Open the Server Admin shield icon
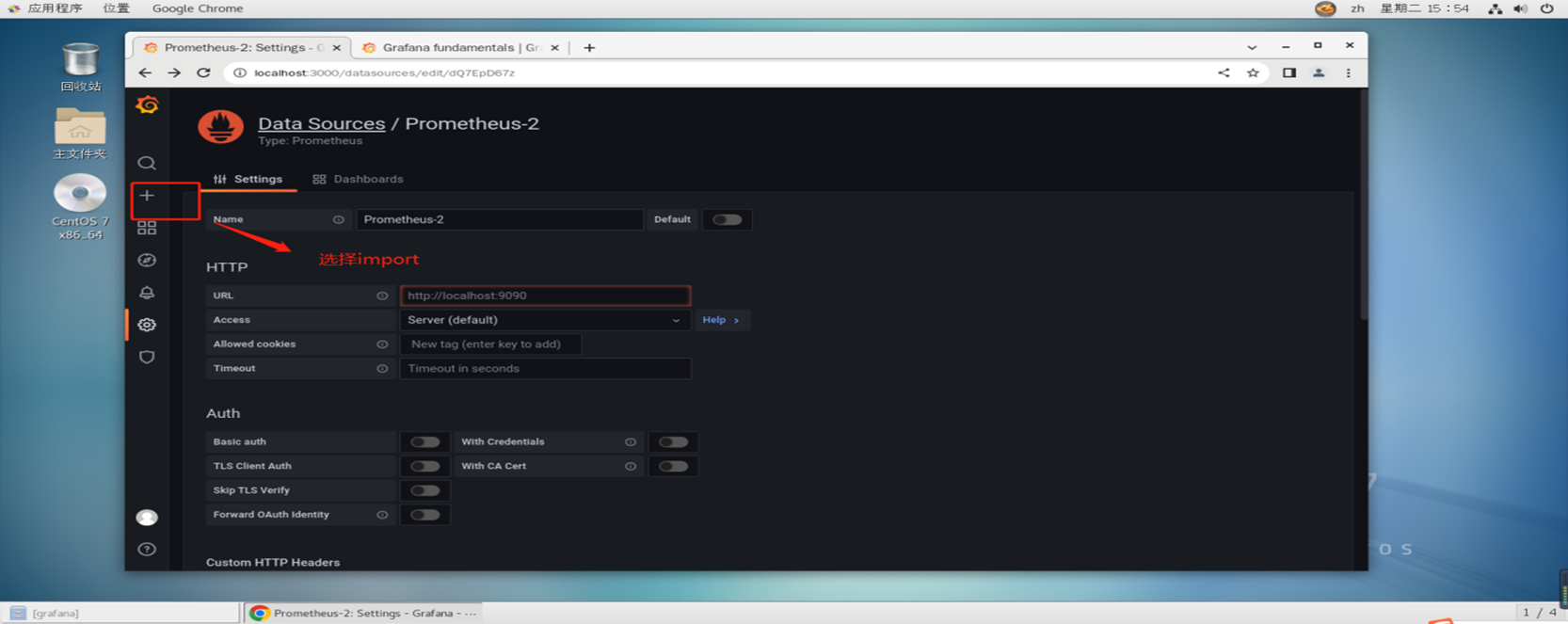Image resolution: width=1568 pixels, height=624 pixels. pyautogui.click(x=147, y=358)
